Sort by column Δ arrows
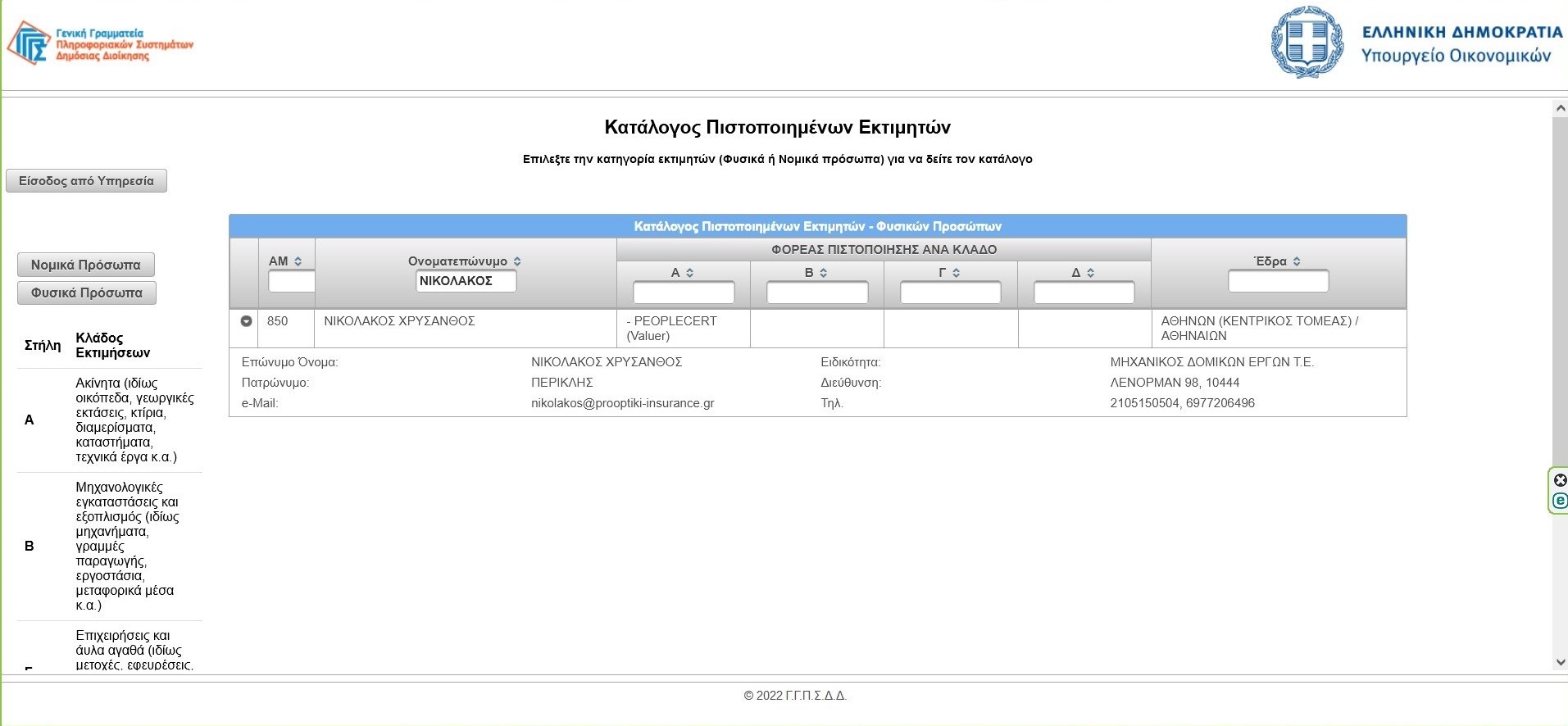Screen dimensions: 1568x726 click(1091, 273)
